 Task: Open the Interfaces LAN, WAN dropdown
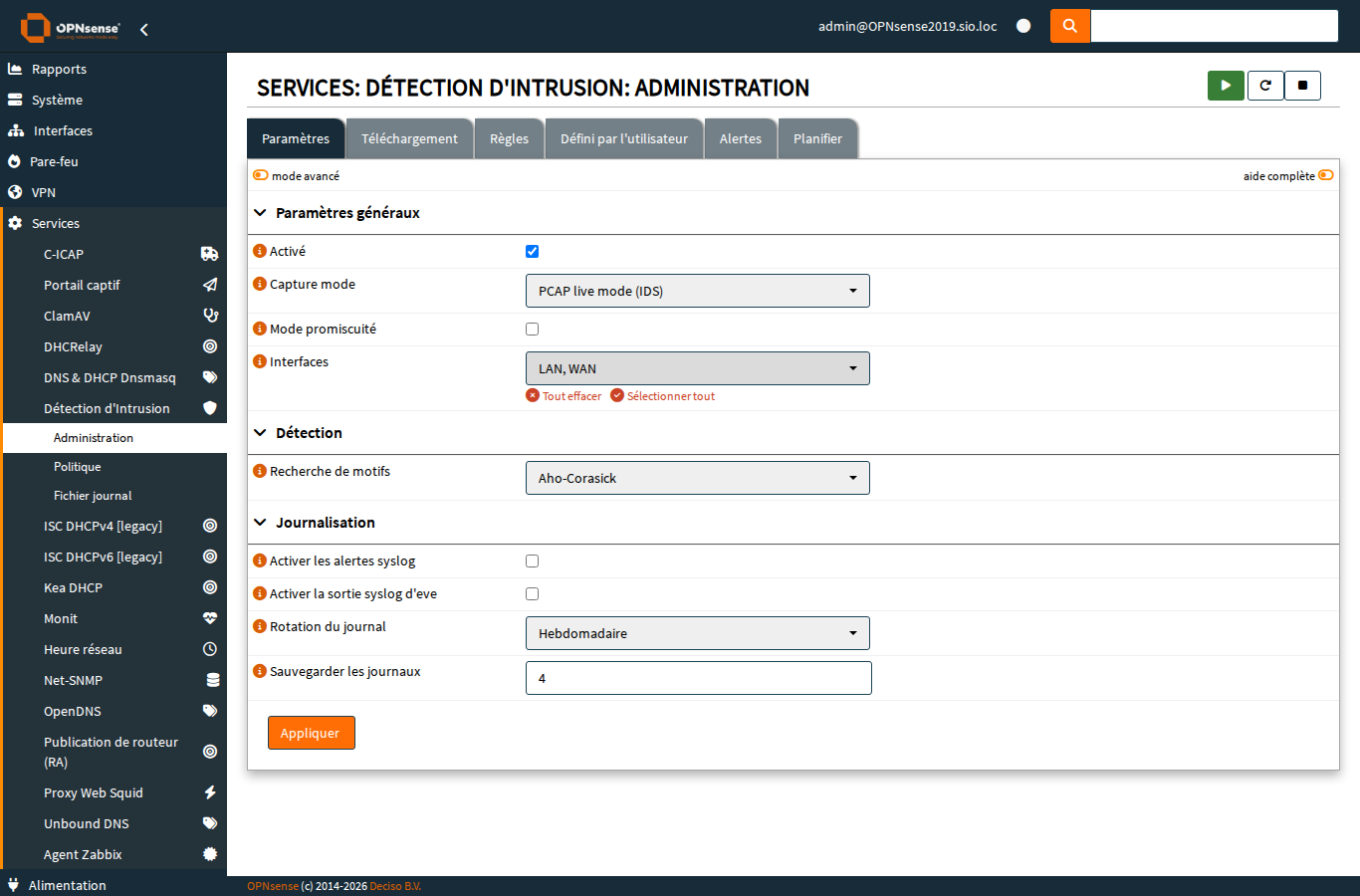[x=698, y=368]
